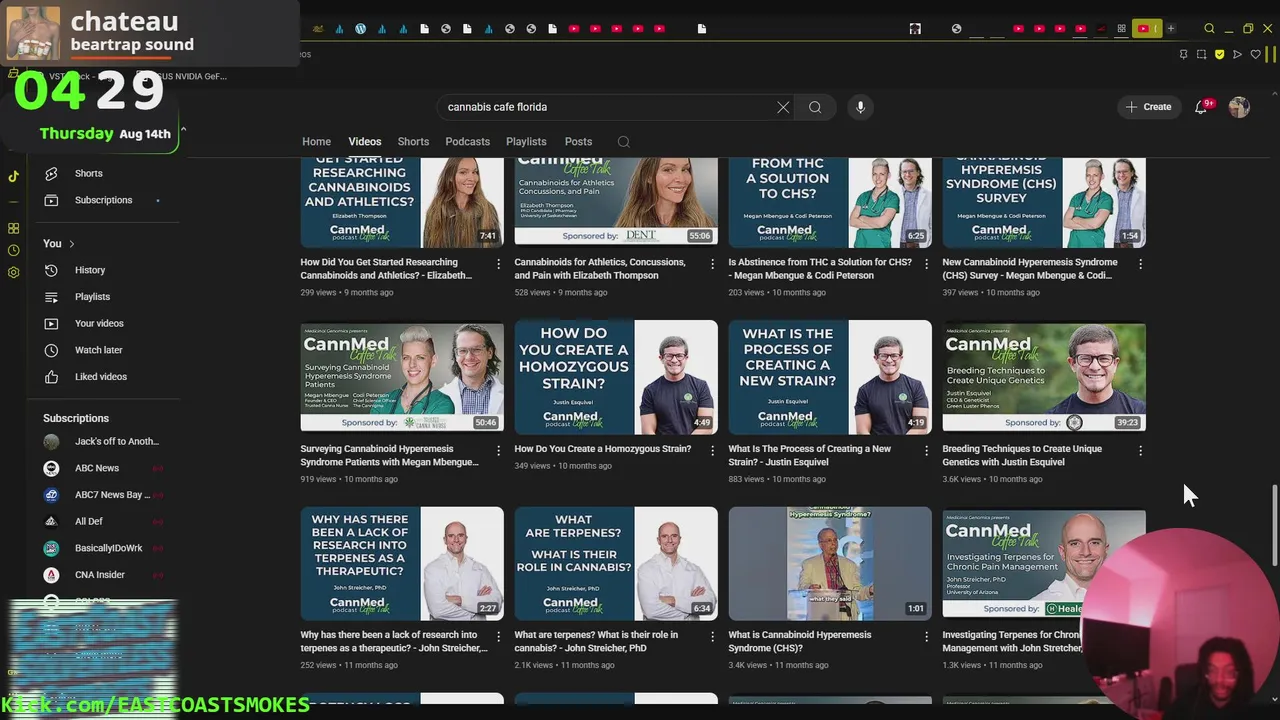Open the account avatar menu
Screen dimensions: 1280x720
(x=1239, y=107)
